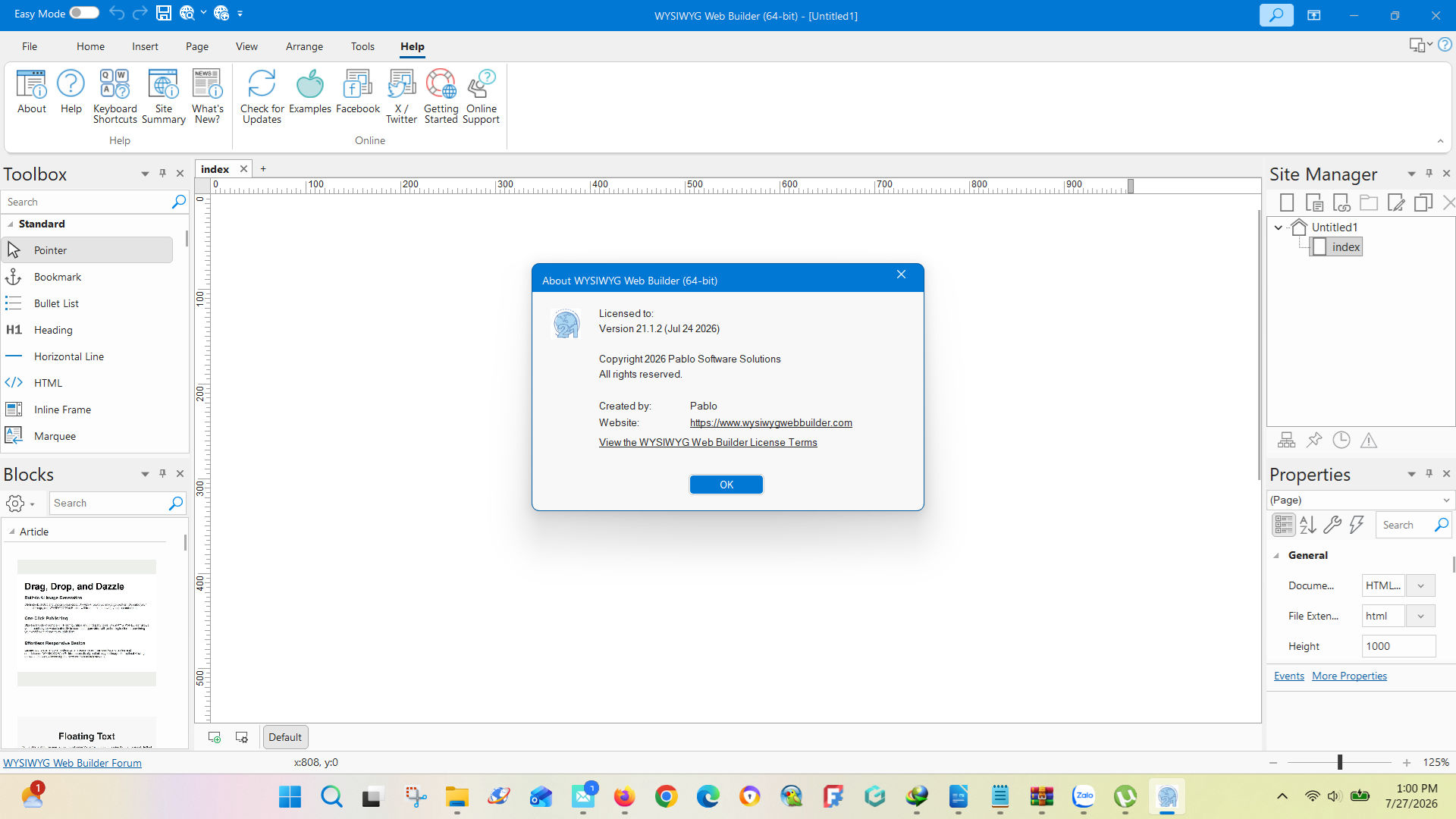Collapse the General properties group
The width and height of the screenshot is (1456, 819).
(1276, 556)
